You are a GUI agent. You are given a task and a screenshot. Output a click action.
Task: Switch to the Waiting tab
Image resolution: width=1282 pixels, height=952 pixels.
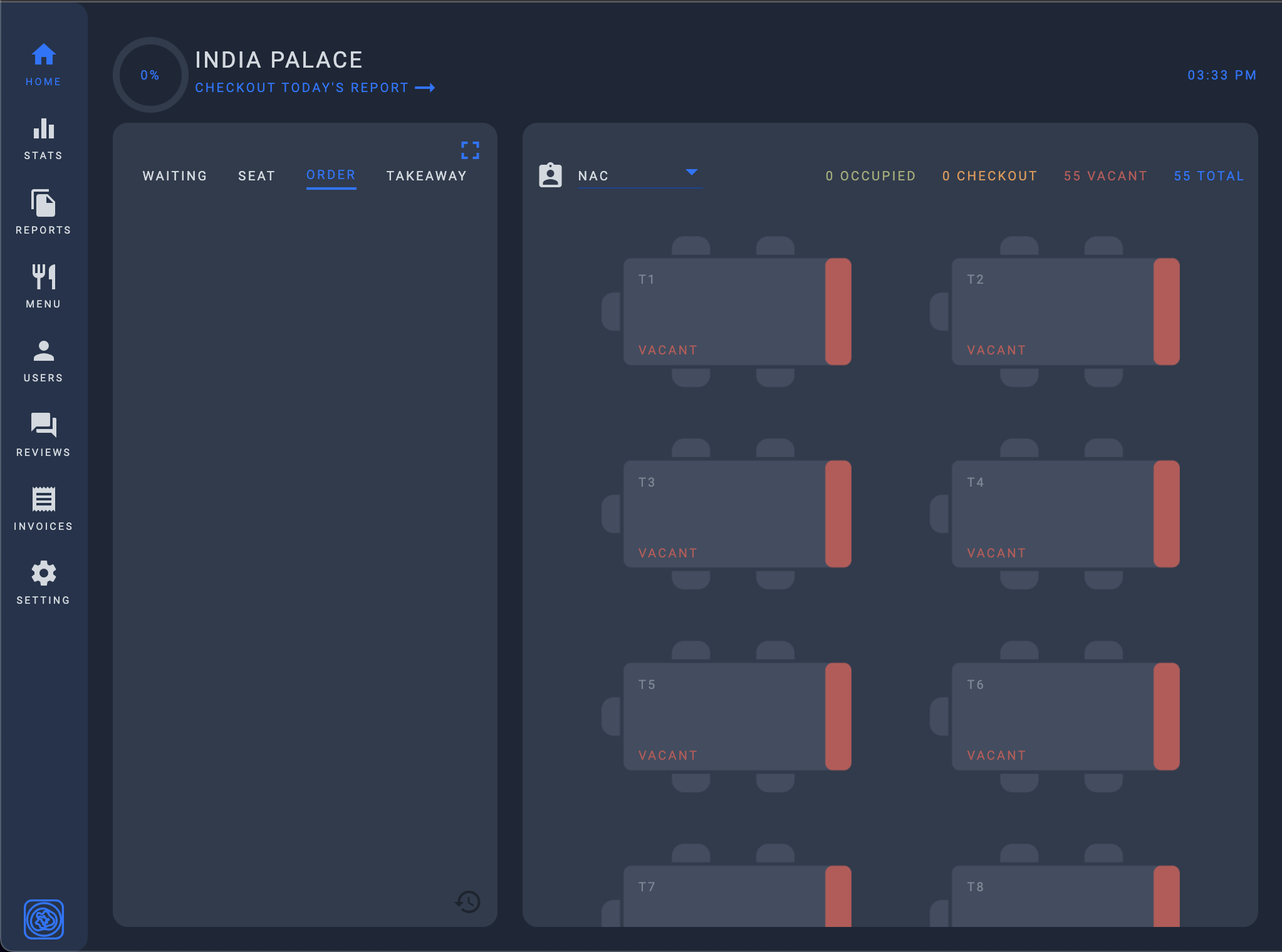click(x=175, y=176)
